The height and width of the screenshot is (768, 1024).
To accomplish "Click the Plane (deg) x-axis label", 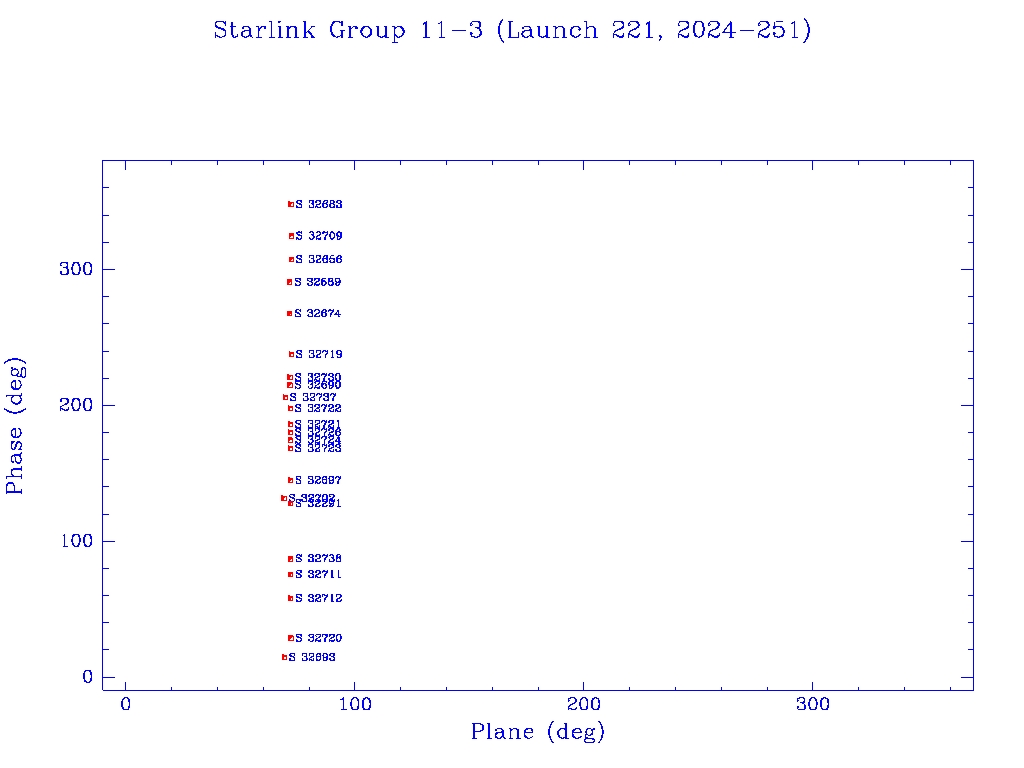I will point(538,732).
